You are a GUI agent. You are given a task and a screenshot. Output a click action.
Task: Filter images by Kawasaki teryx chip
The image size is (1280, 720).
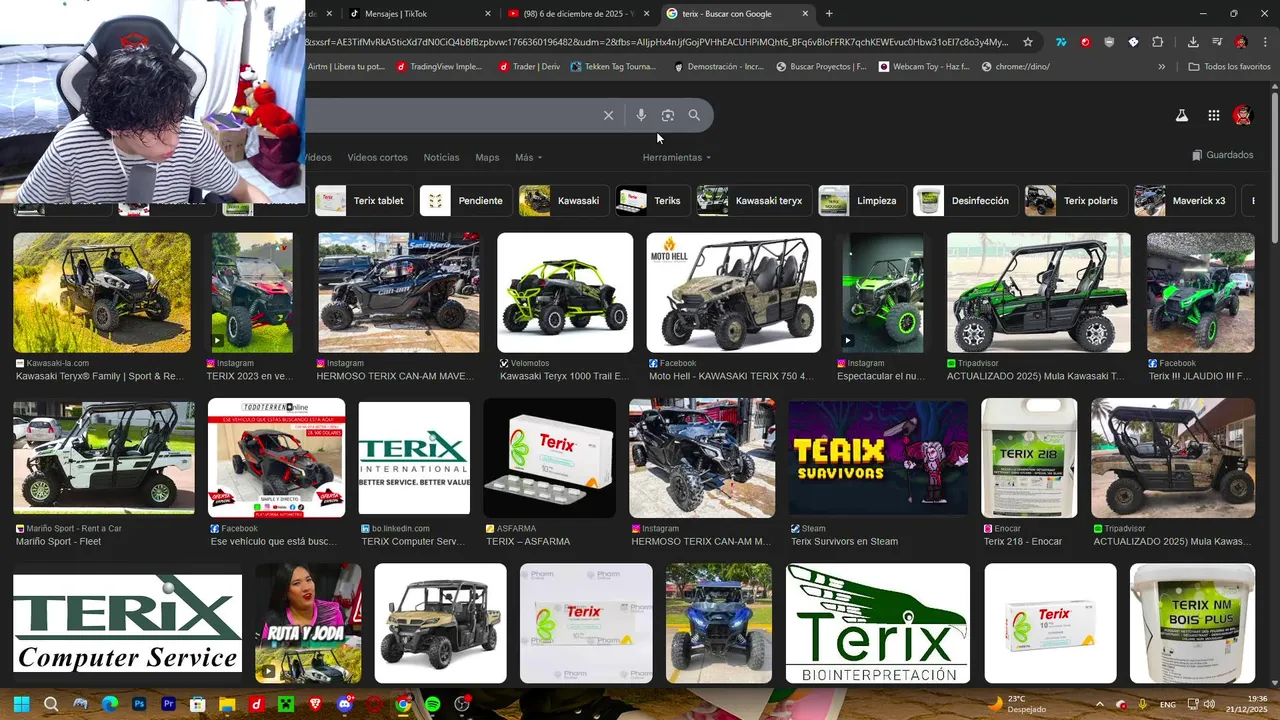tap(754, 201)
